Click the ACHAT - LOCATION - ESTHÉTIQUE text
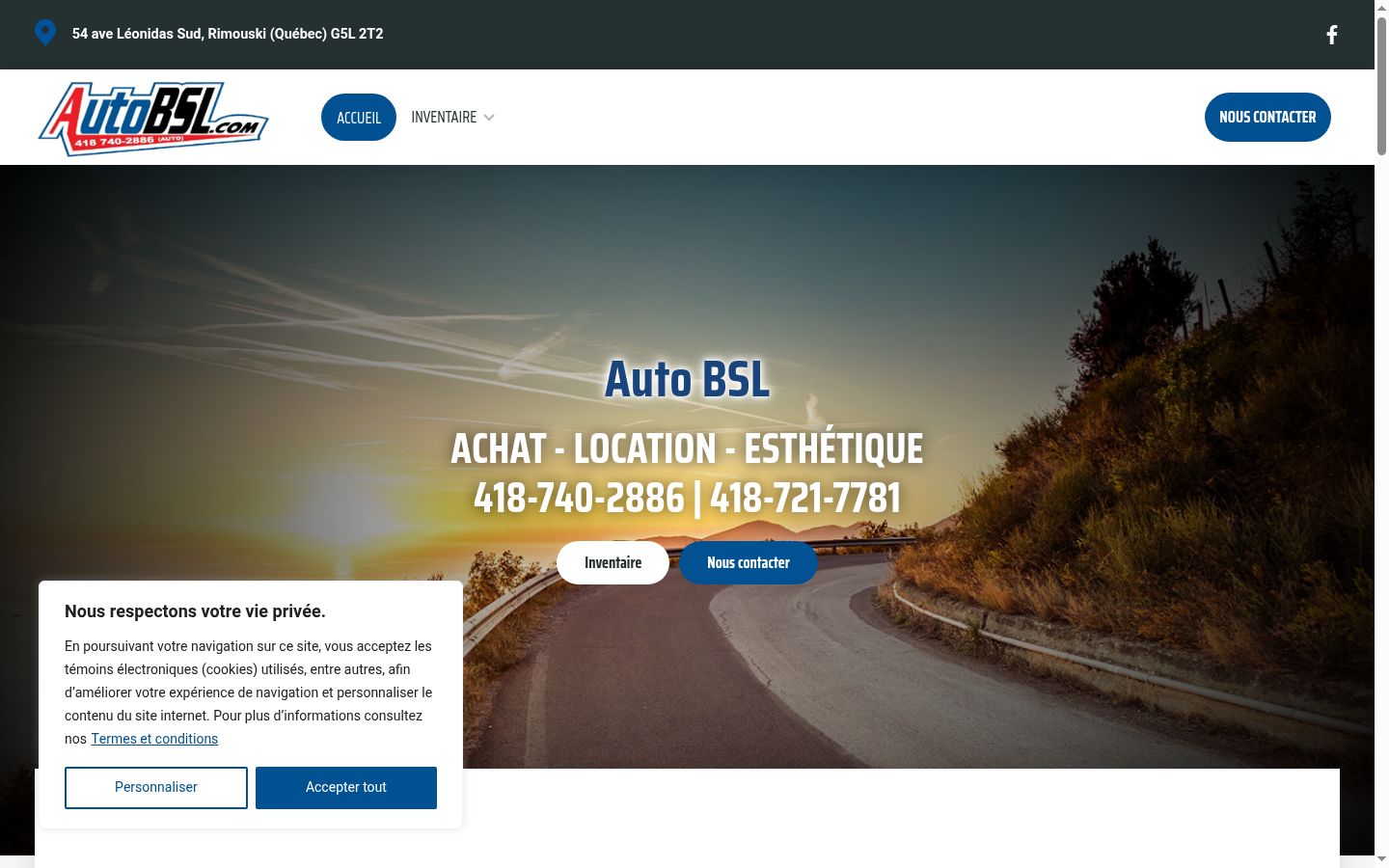The image size is (1389, 868). tap(687, 448)
